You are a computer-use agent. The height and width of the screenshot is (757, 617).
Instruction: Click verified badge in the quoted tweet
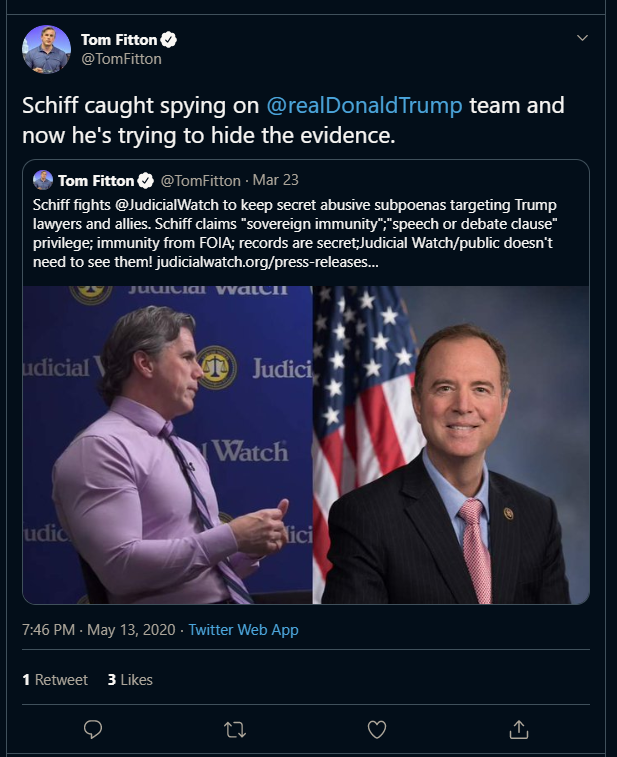tap(146, 181)
